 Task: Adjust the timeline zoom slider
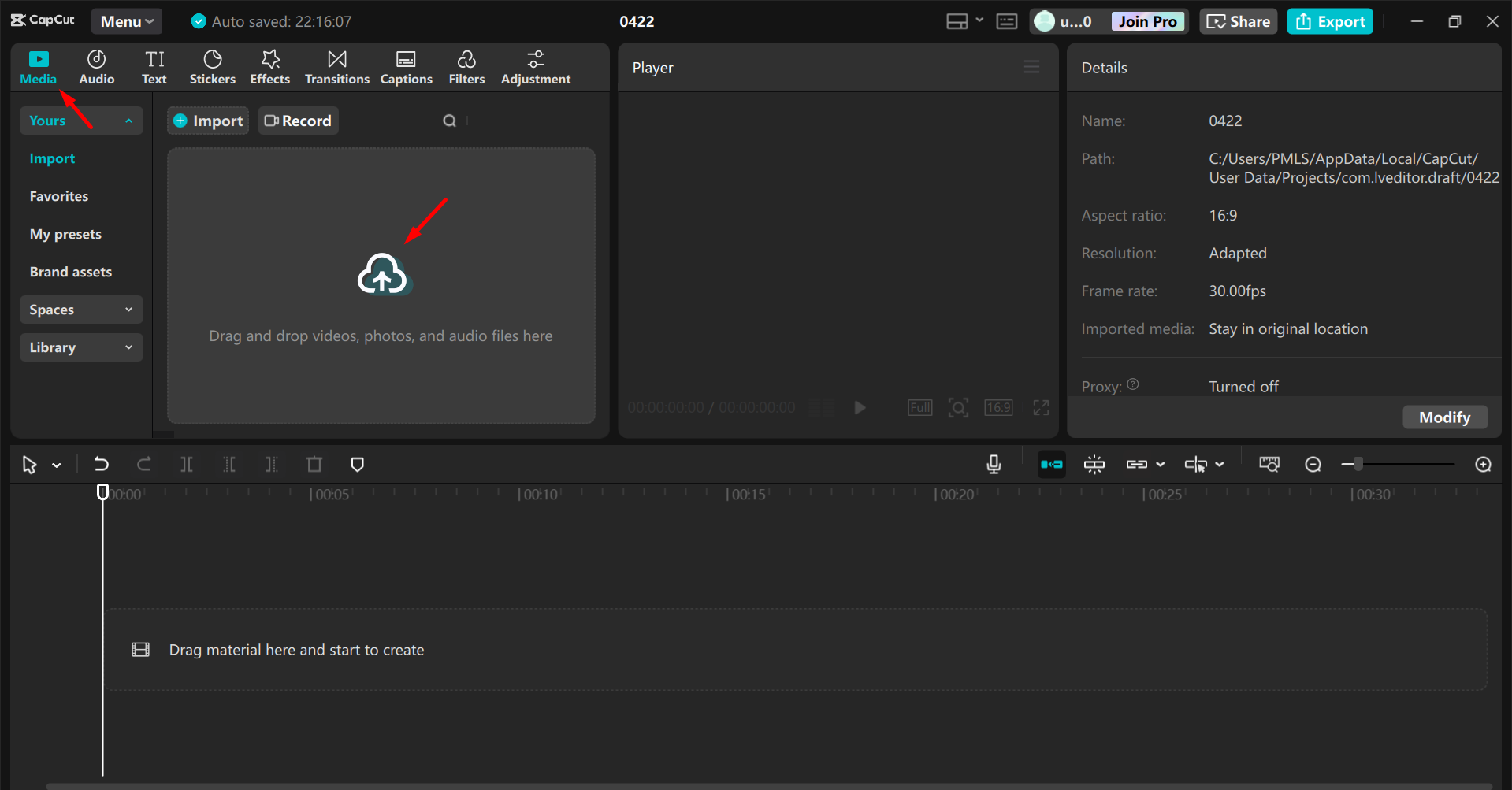coord(1357,464)
